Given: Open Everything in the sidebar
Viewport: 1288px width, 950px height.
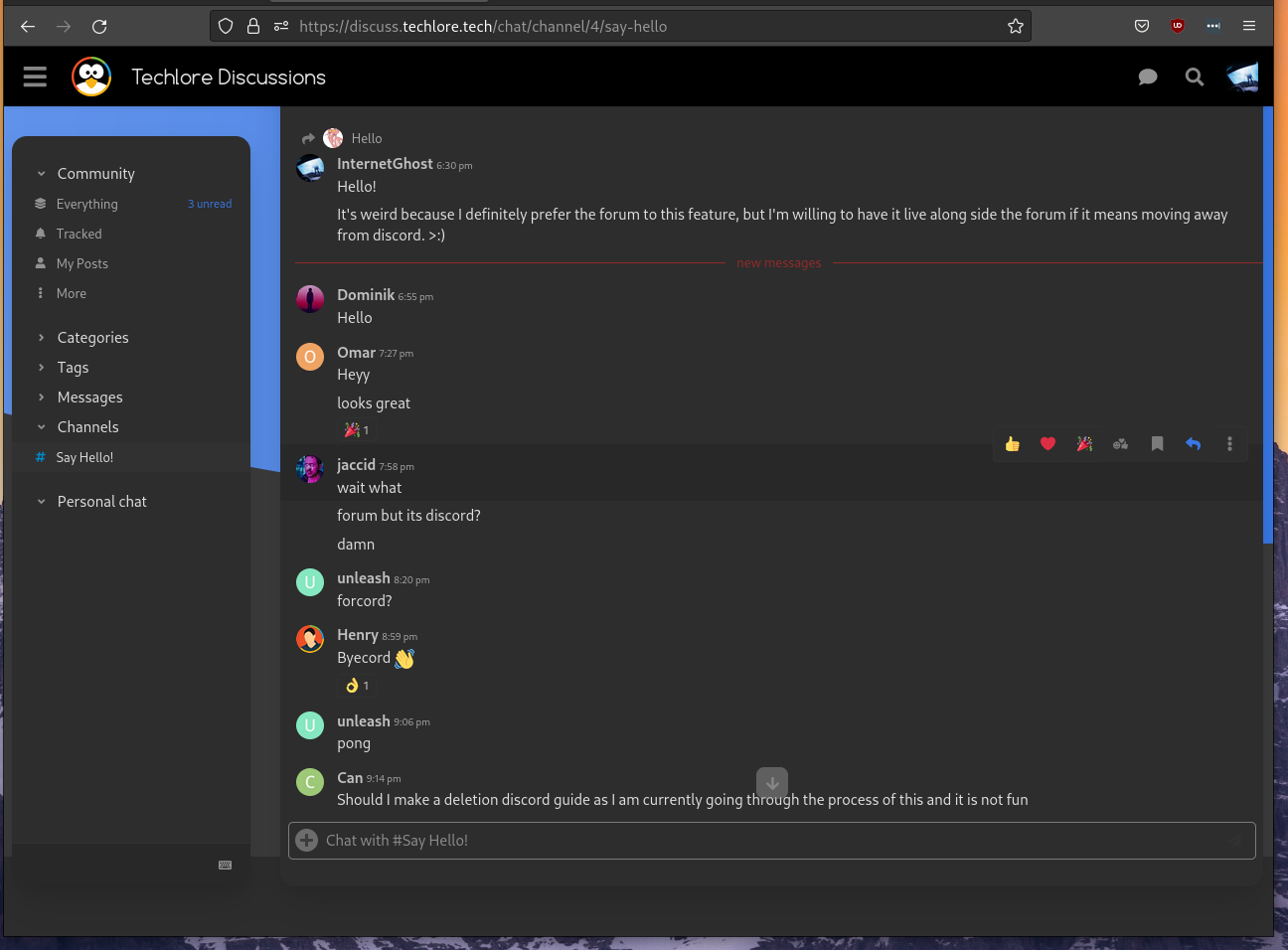Looking at the screenshot, I should (86, 204).
